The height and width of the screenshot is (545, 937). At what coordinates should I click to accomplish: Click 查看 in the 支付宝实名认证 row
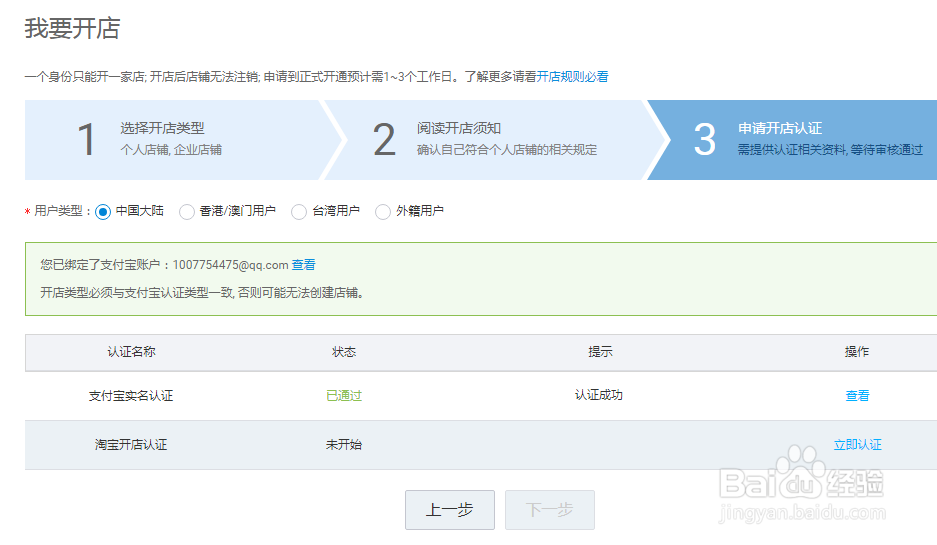857,396
